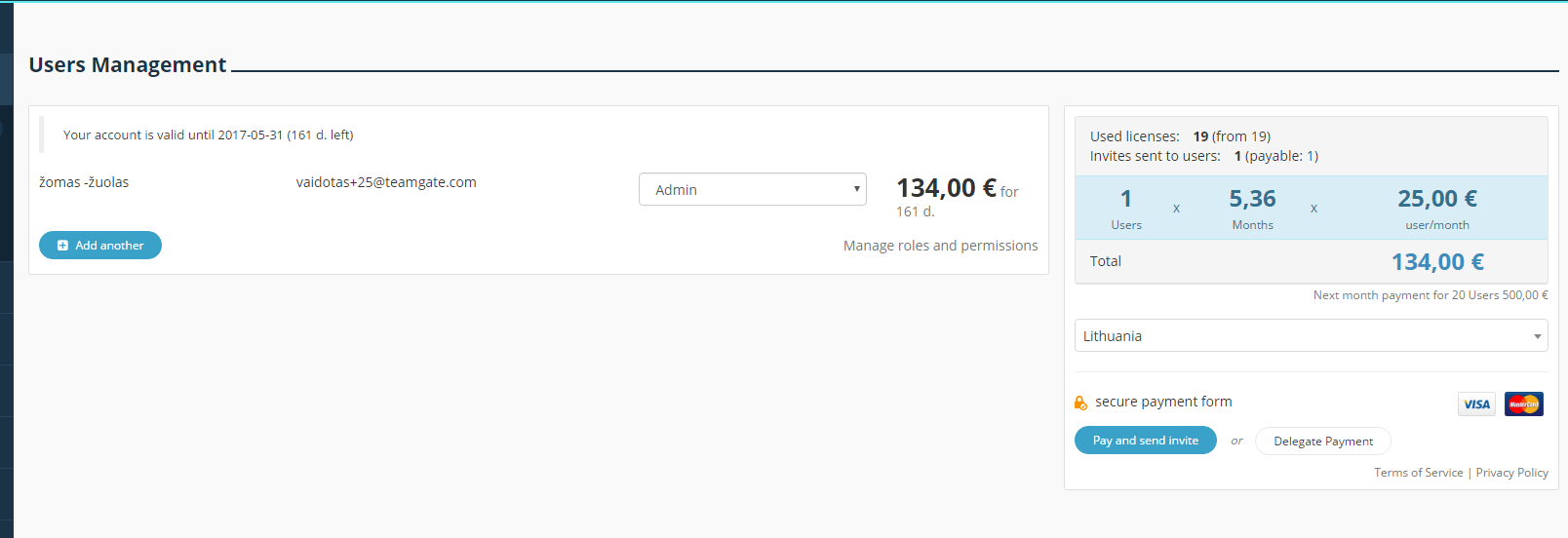Click the account valid until notice
The image size is (1568, 538).
(209, 134)
